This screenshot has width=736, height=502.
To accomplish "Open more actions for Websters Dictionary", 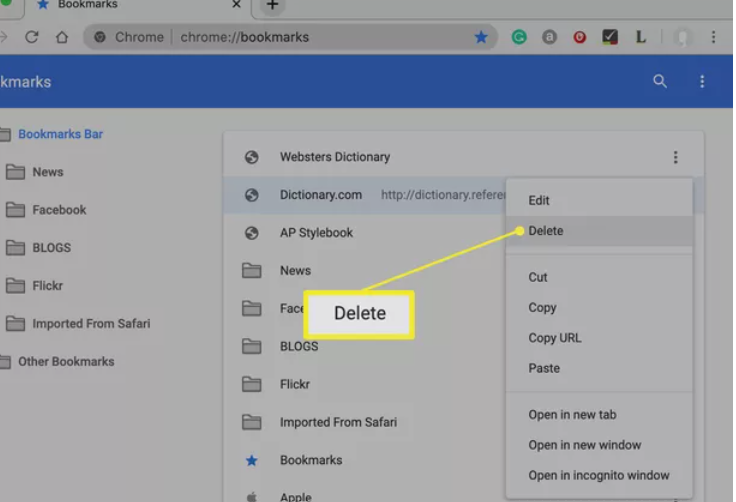I will [675, 157].
